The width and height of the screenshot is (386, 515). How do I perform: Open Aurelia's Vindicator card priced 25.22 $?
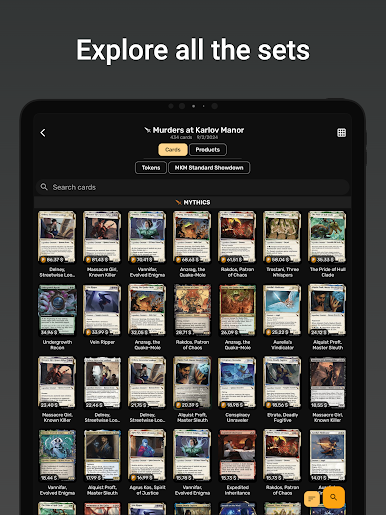tap(282, 310)
